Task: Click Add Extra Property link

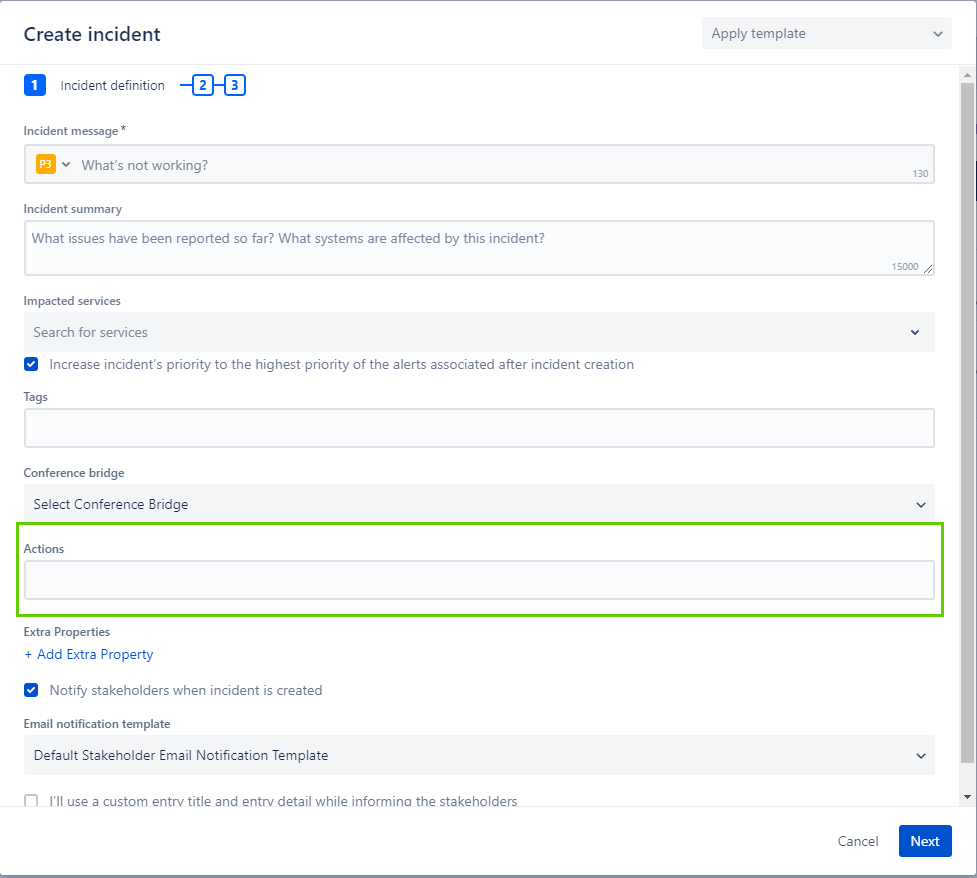Action: click(x=88, y=654)
